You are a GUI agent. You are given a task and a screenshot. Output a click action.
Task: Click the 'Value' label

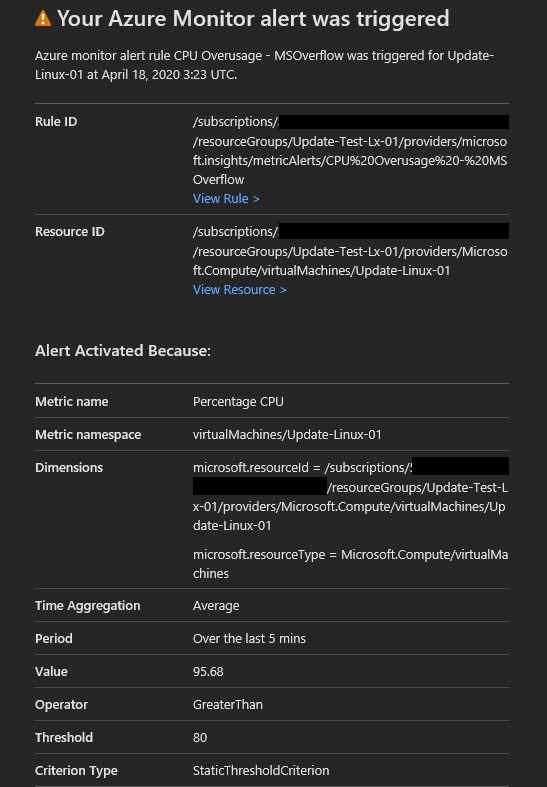click(x=51, y=672)
